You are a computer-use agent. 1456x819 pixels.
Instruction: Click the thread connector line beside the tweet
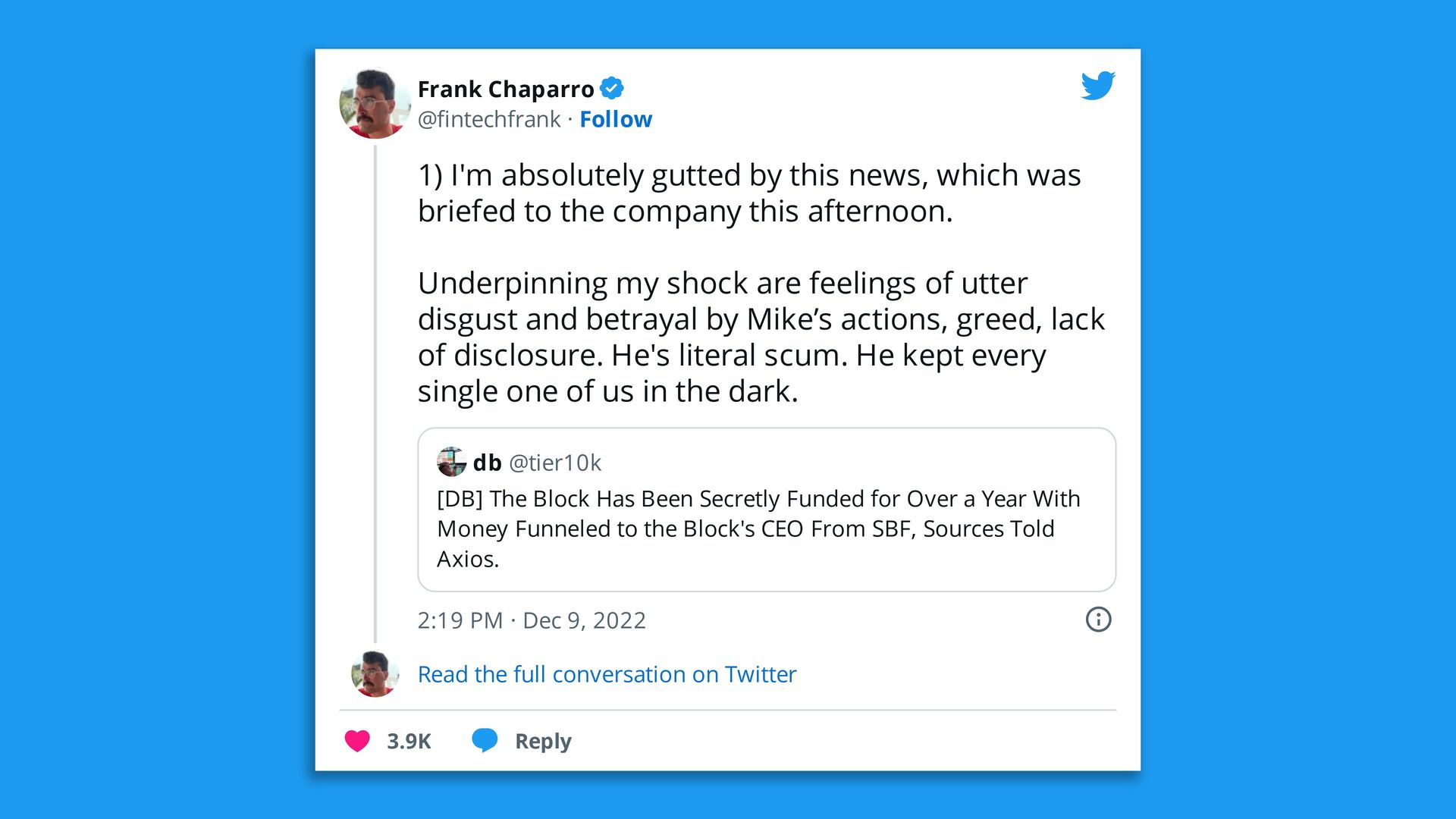(375, 379)
